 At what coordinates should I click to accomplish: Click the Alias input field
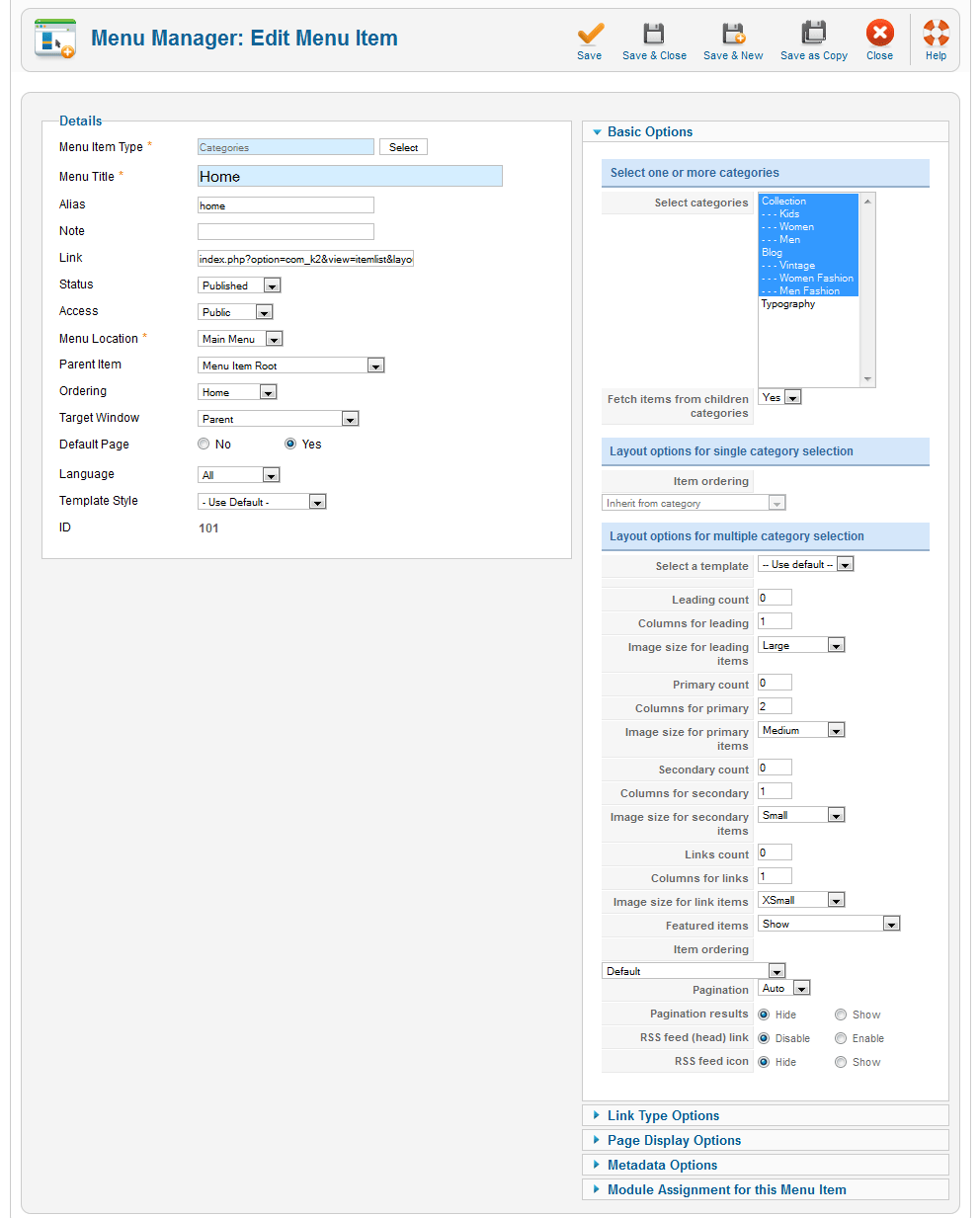[286, 205]
